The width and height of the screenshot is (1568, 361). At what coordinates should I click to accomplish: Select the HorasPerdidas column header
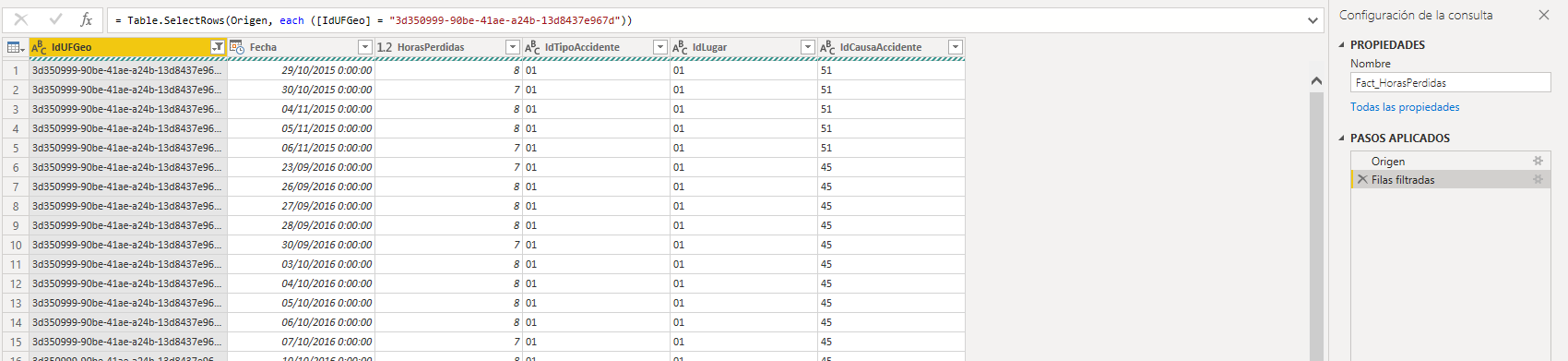pos(448,47)
